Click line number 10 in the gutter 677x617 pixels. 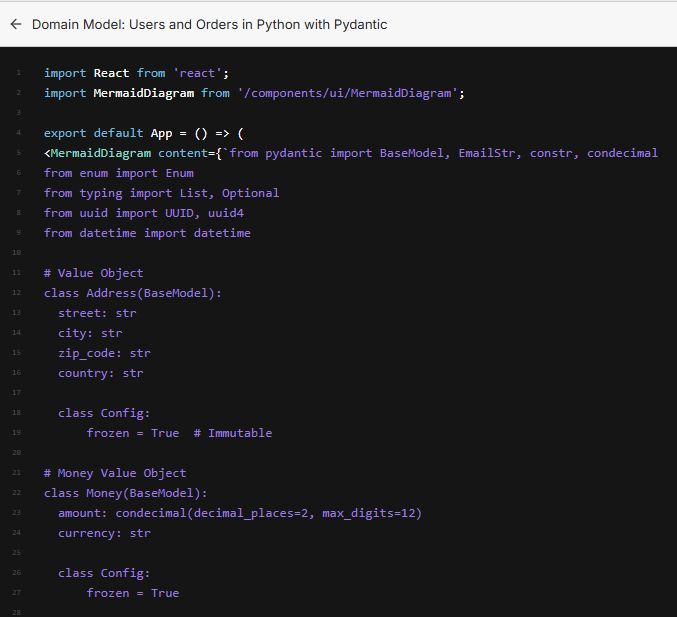(16, 253)
